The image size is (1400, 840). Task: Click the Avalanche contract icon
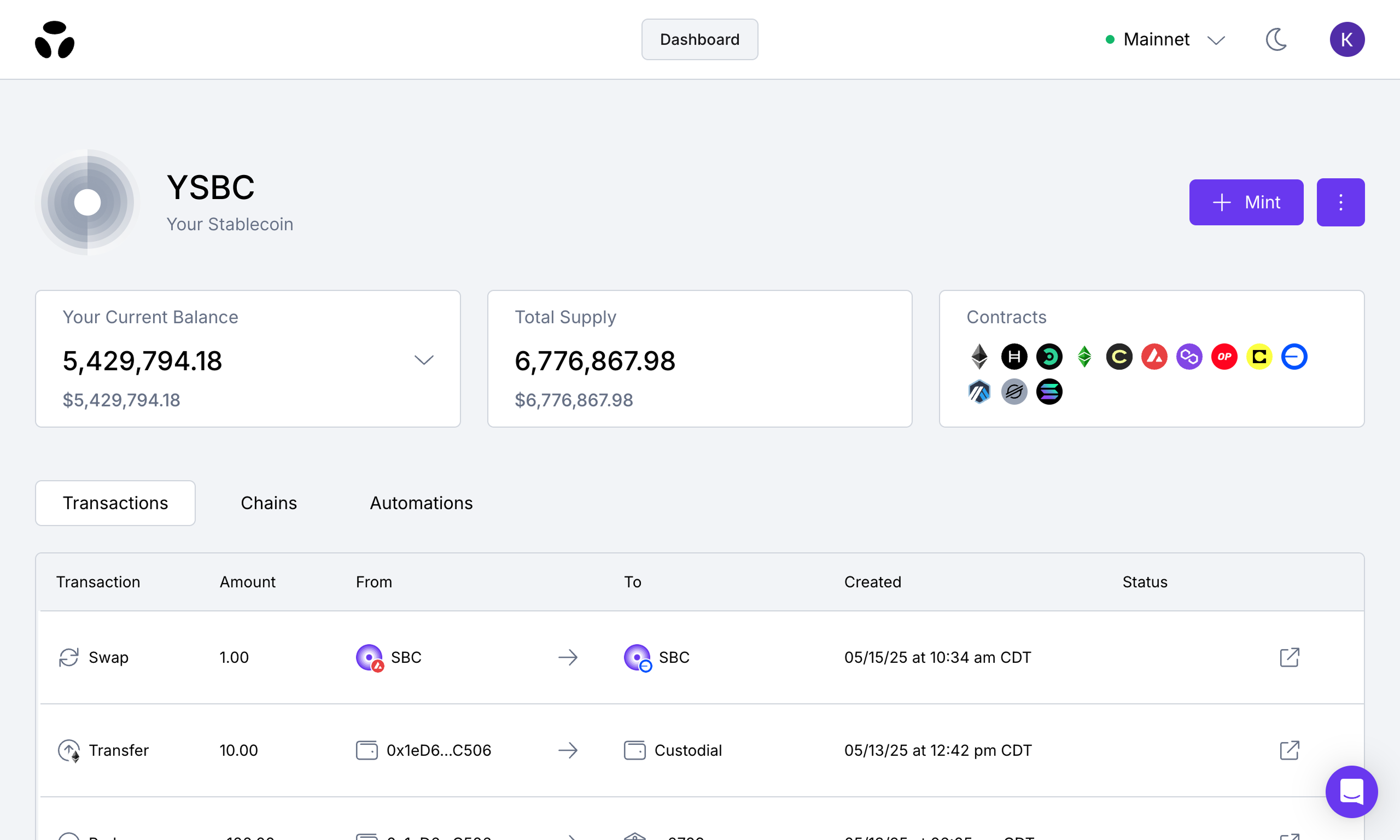coord(1154,357)
